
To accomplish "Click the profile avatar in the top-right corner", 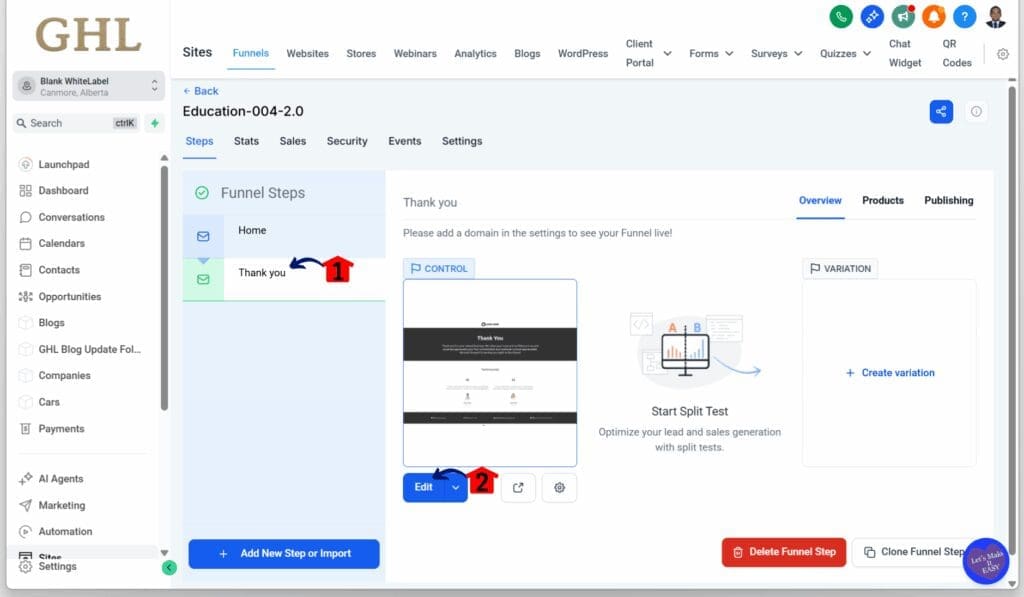I will pyautogui.click(x=993, y=16).
